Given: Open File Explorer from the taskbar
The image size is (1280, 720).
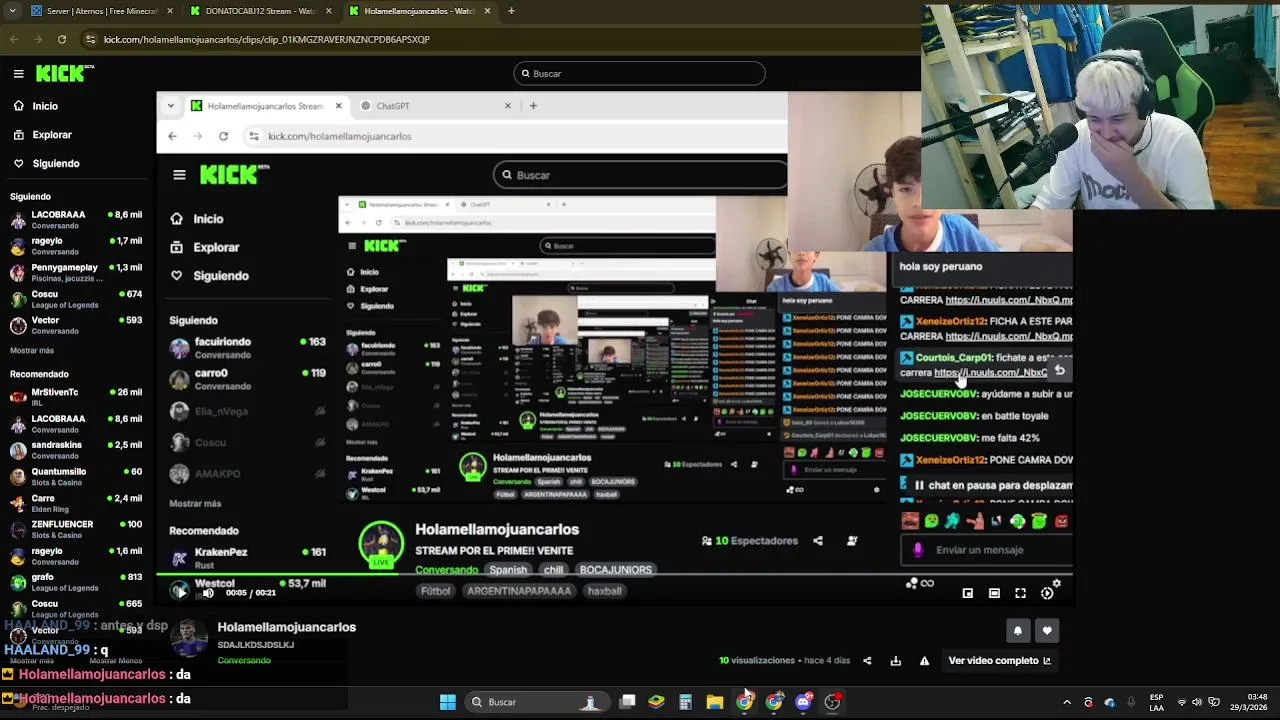Looking at the screenshot, I should pos(714,702).
